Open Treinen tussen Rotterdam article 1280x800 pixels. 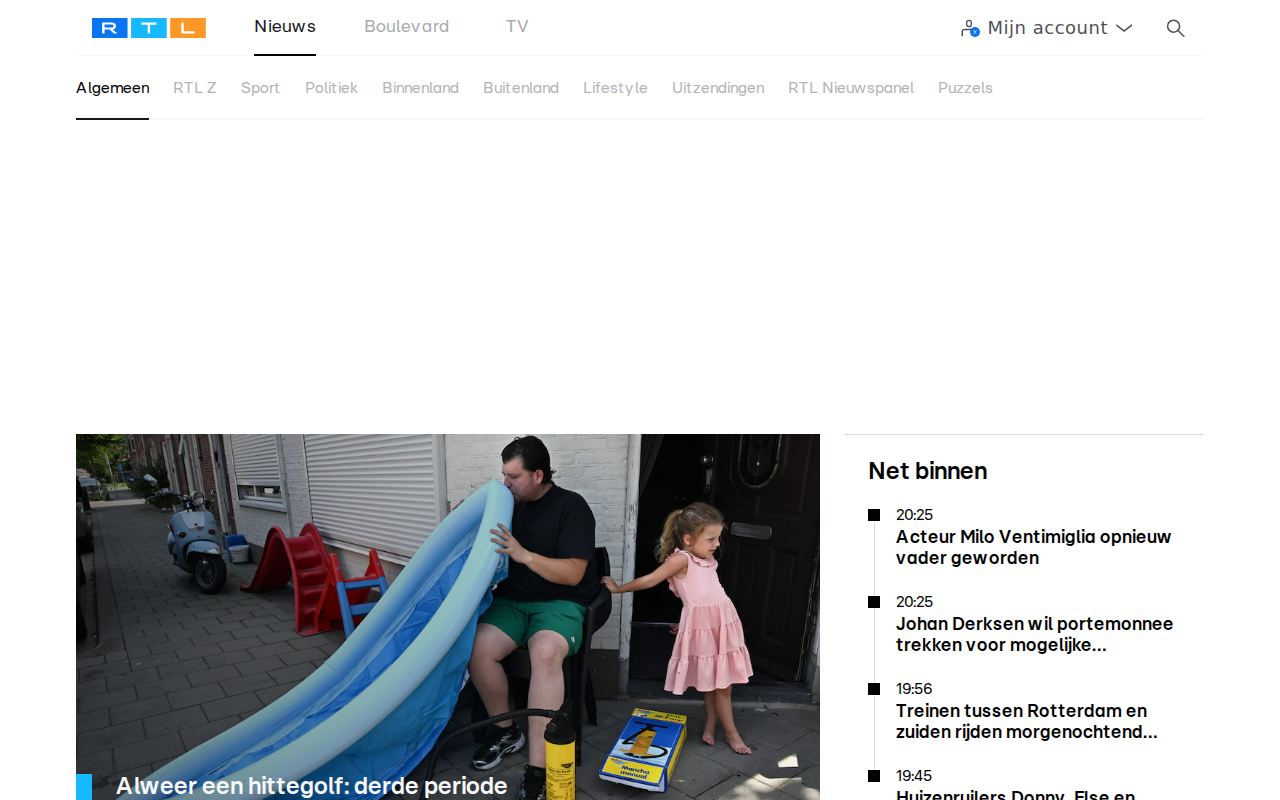pos(1026,721)
